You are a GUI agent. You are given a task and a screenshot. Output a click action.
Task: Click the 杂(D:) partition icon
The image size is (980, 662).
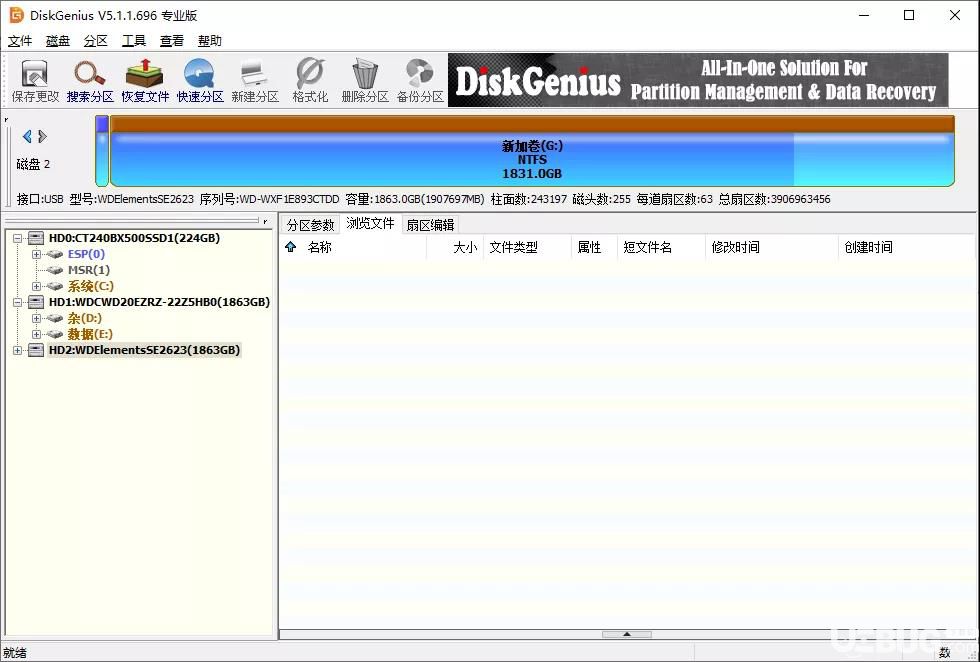pos(55,319)
